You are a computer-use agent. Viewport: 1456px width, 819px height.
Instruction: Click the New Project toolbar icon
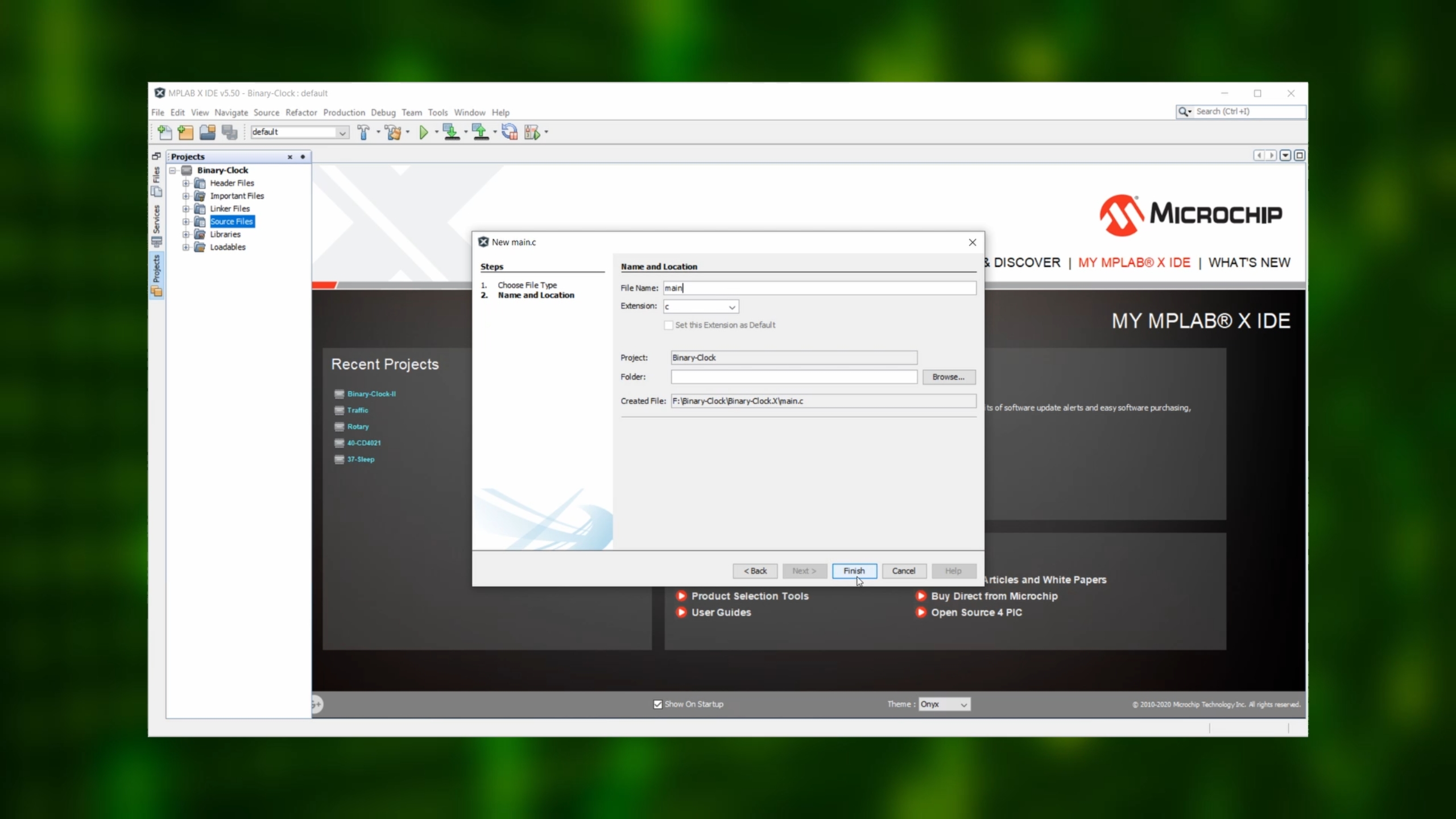point(185,133)
